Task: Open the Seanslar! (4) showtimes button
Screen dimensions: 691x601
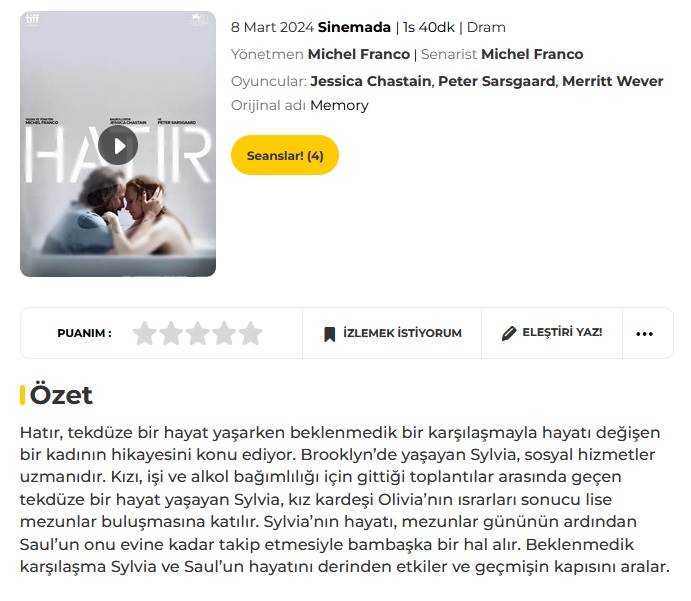Action: (285, 155)
